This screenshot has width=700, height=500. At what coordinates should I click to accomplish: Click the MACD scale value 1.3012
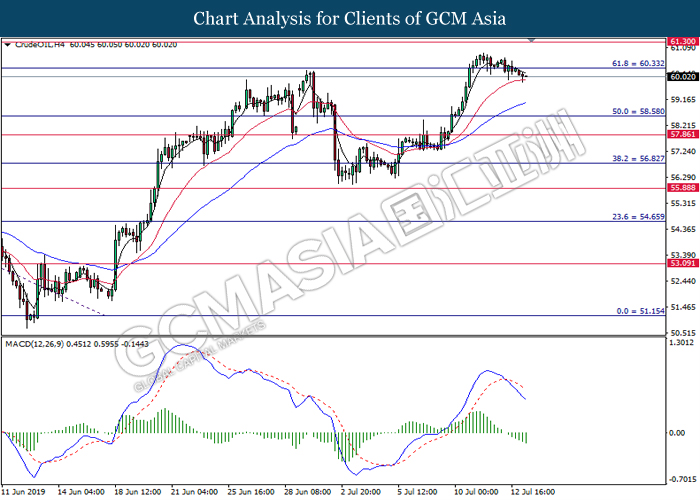pos(681,342)
